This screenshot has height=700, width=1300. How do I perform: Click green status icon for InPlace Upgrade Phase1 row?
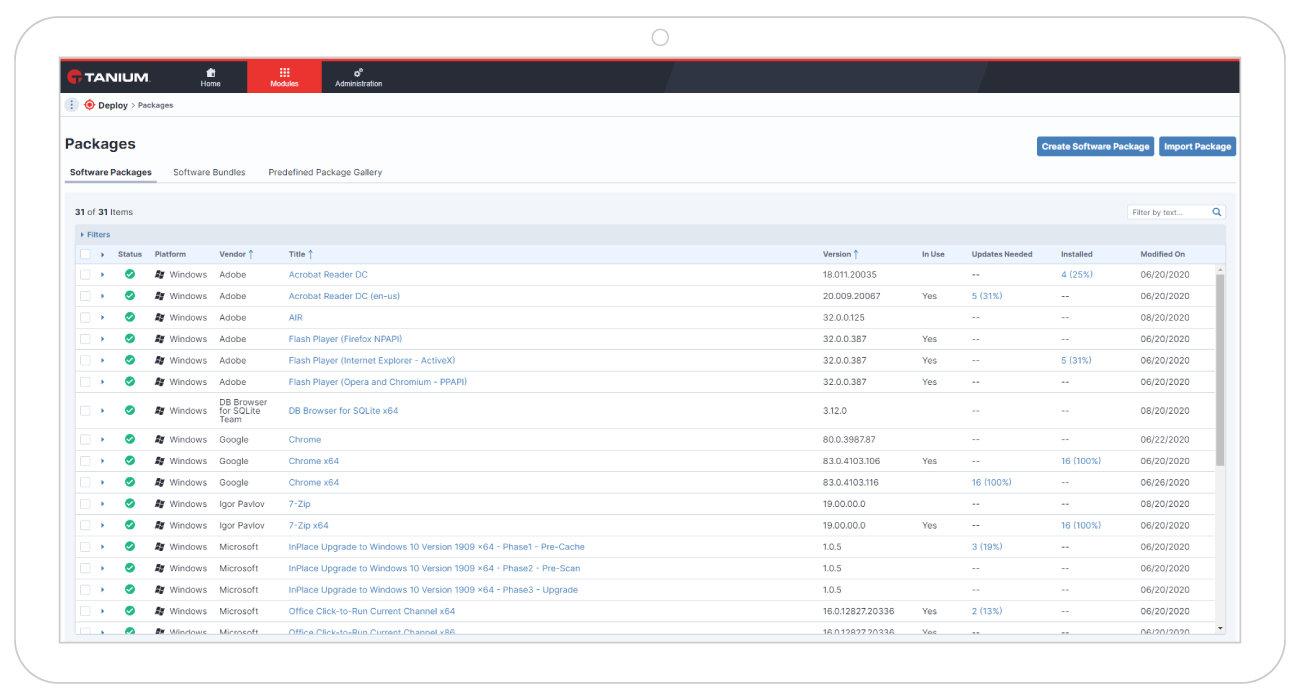(130, 547)
